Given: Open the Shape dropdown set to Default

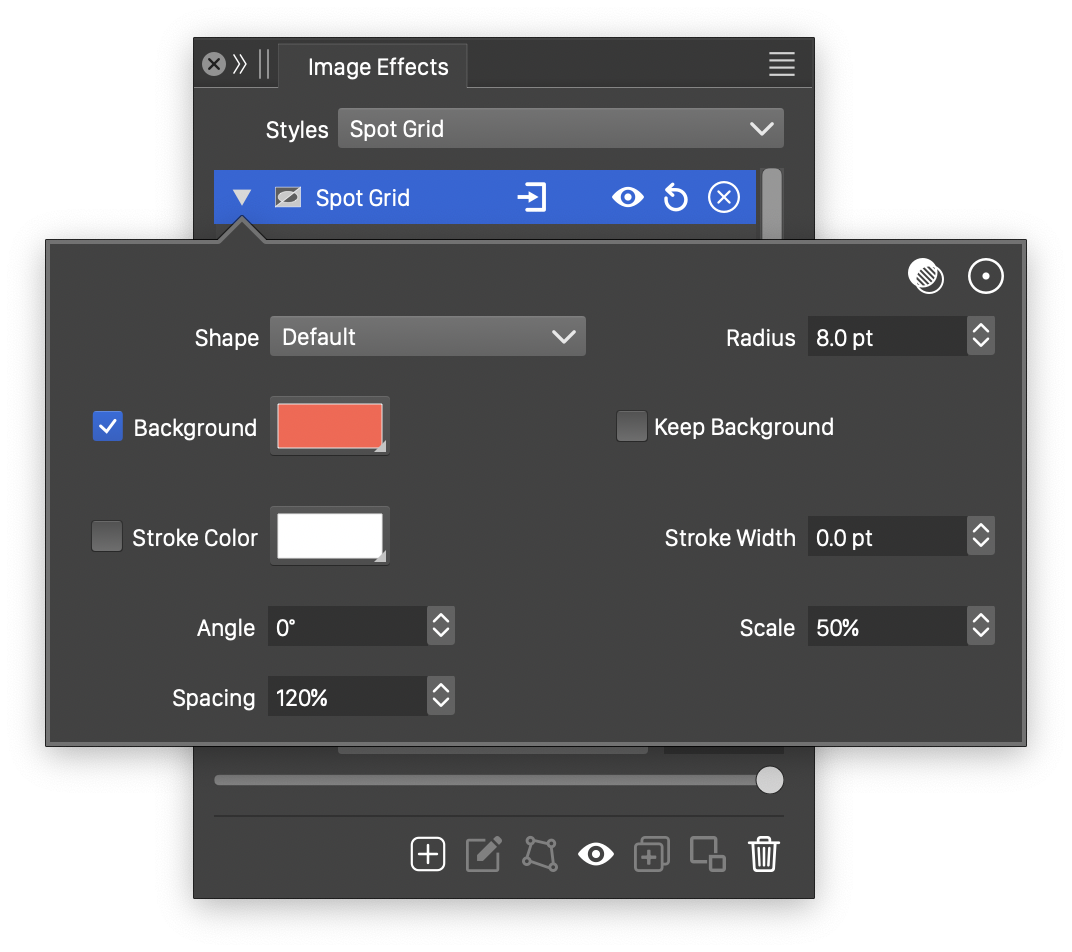Looking at the screenshot, I should click(x=427, y=337).
